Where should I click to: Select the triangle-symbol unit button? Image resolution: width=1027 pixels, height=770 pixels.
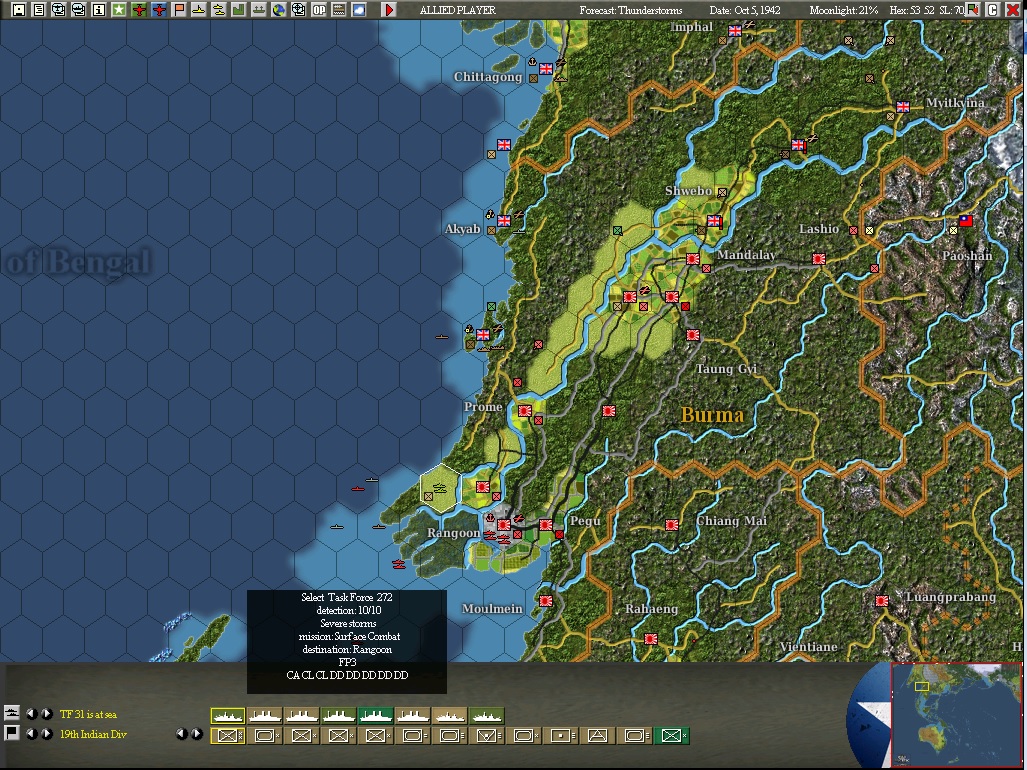(x=597, y=736)
